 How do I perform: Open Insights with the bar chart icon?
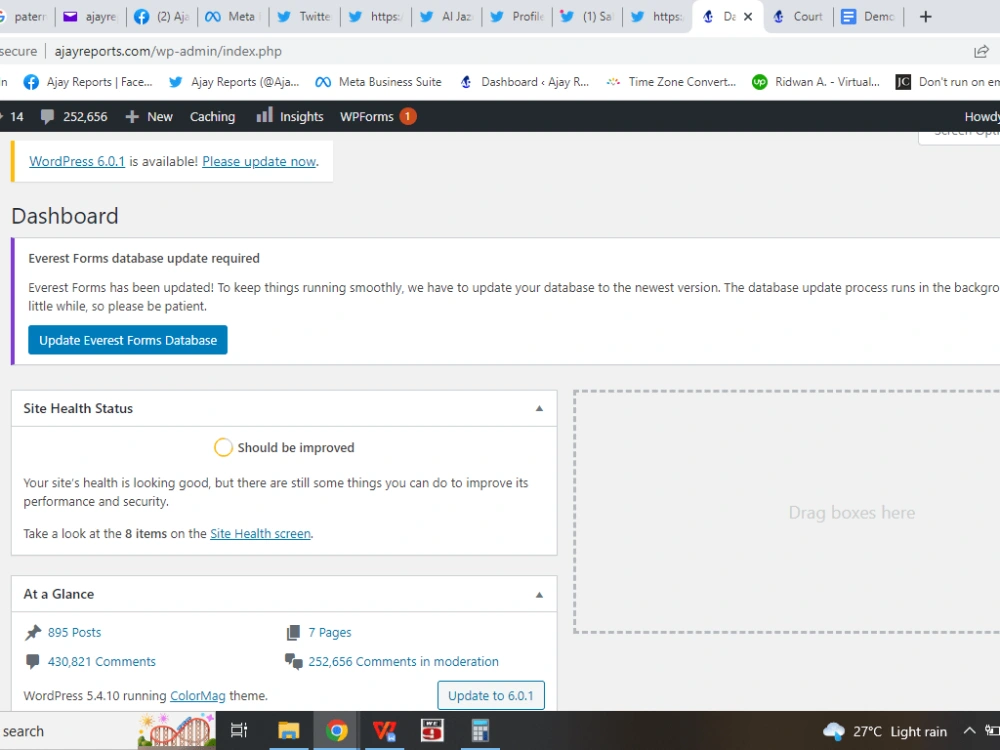[x=290, y=117]
